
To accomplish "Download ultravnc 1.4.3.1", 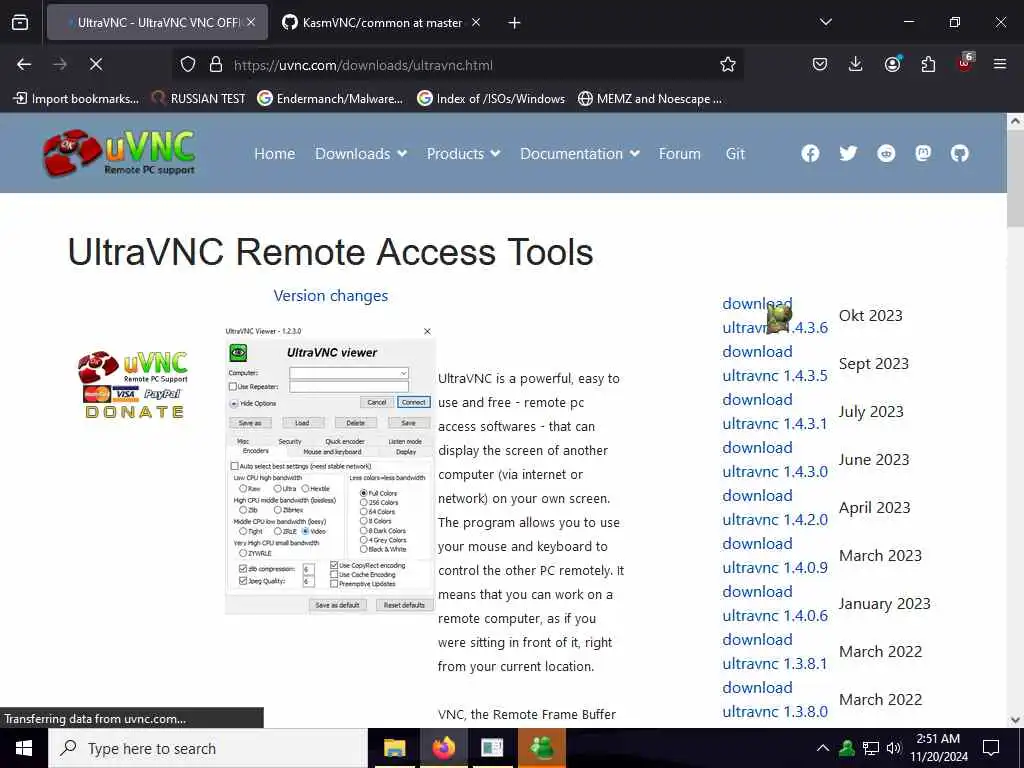I will pyautogui.click(x=775, y=411).
